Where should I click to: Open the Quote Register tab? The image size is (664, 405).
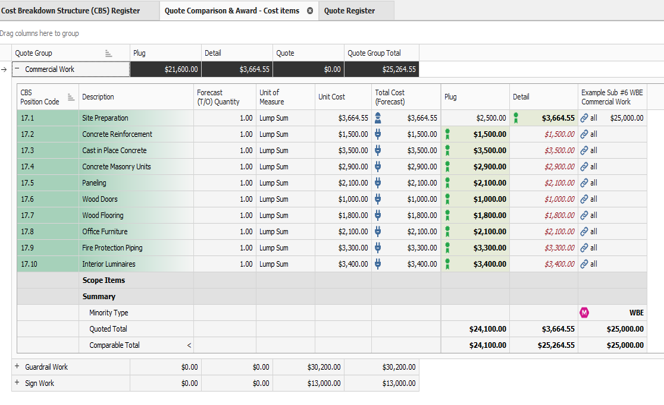coord(349,10)
